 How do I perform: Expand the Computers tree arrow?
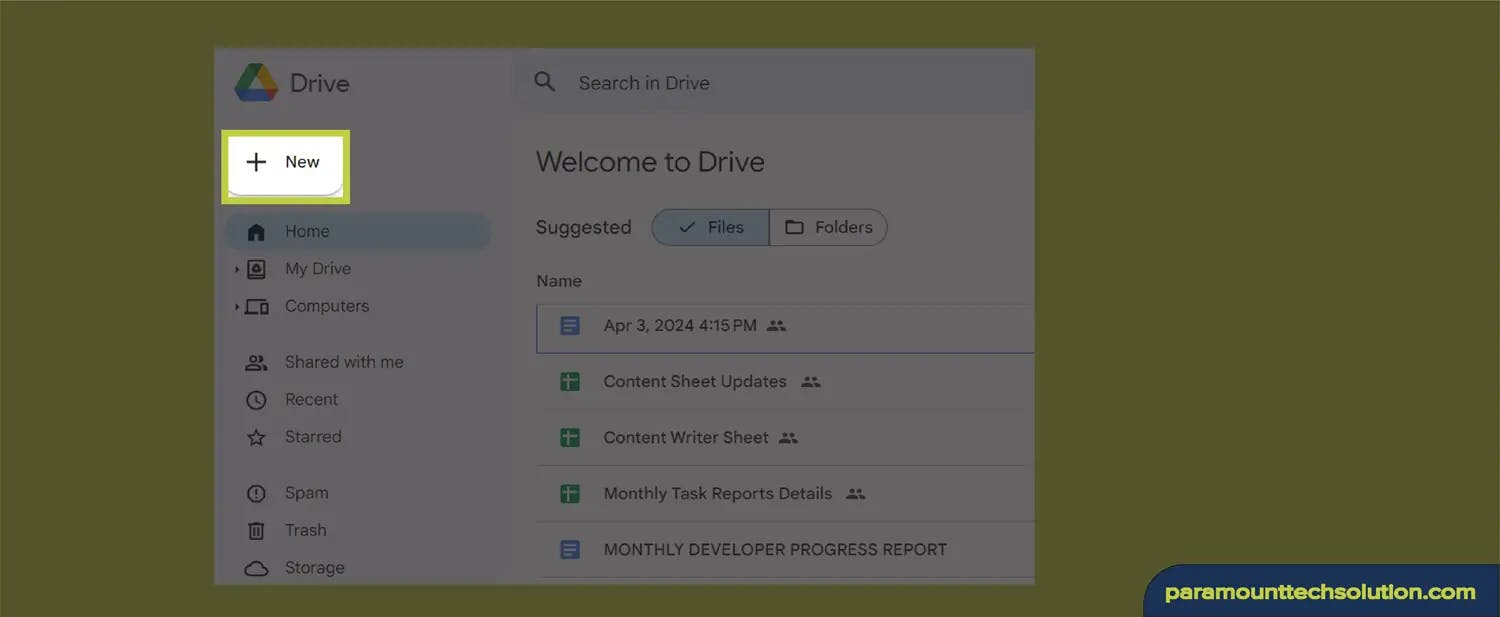point(237,307)
